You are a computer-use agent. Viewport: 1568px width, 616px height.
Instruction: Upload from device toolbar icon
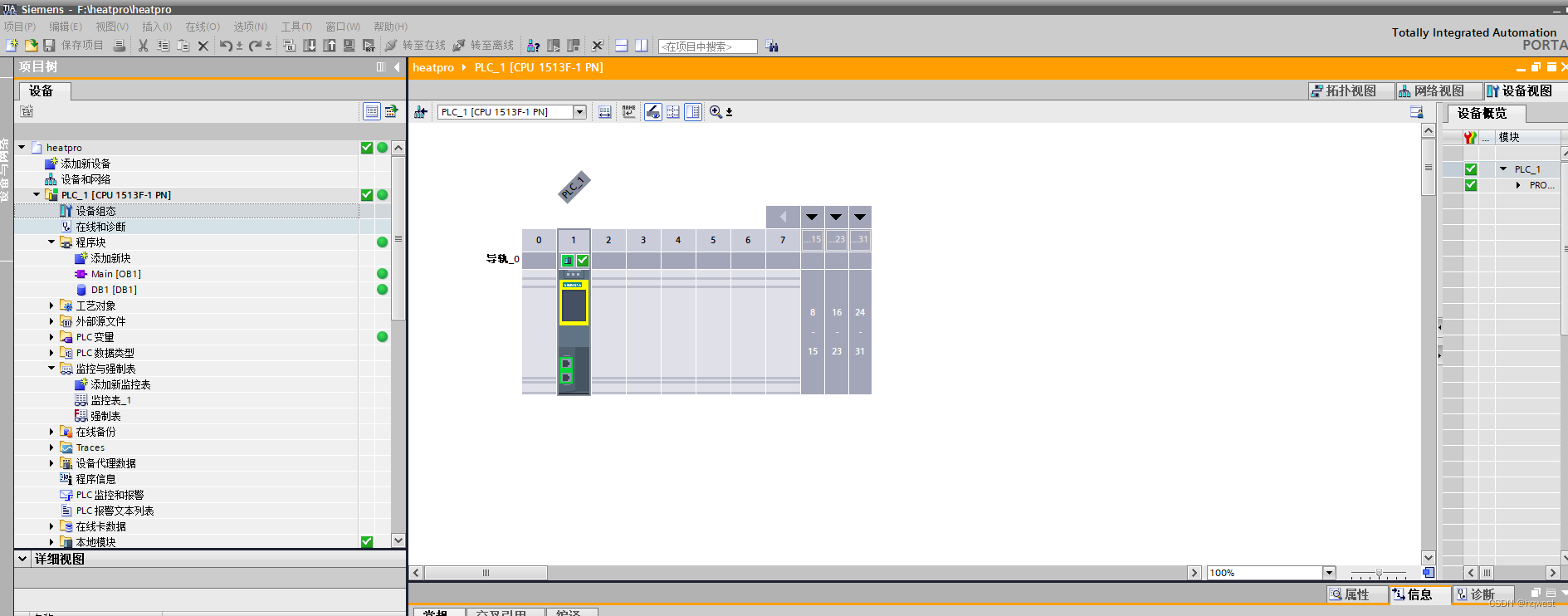tap(330, 46)
